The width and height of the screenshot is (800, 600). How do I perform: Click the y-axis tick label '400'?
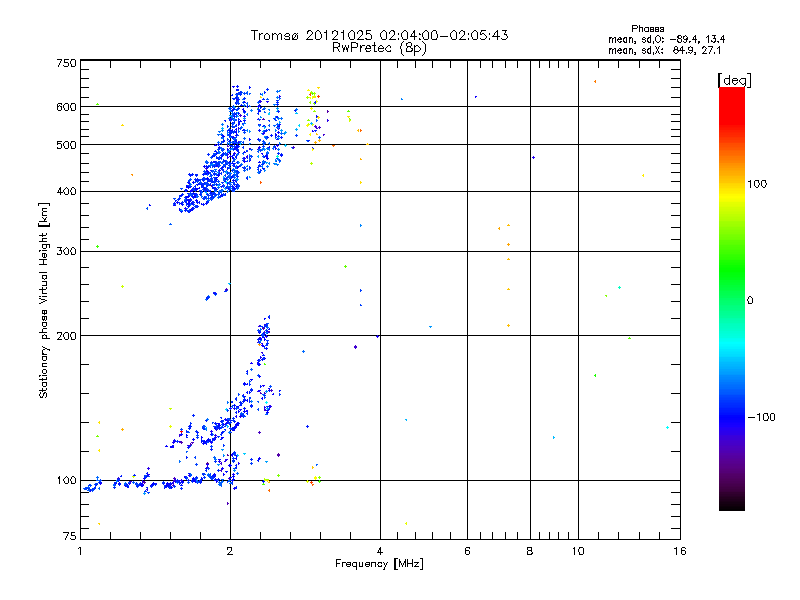pos(66,192)
